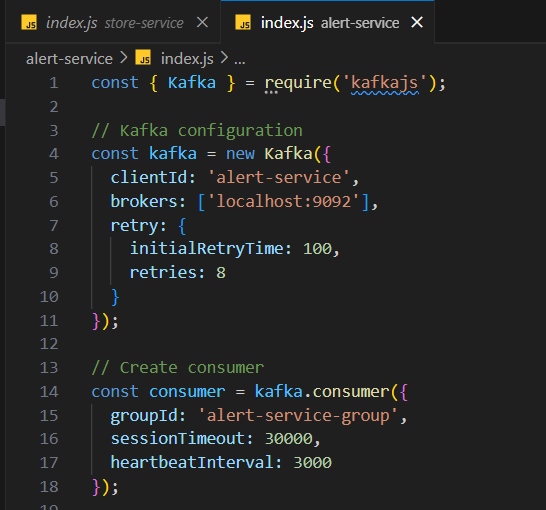Click the '// Create consumer' comment
The height and width of the screenshot is (510, 546).
[178, 368]
